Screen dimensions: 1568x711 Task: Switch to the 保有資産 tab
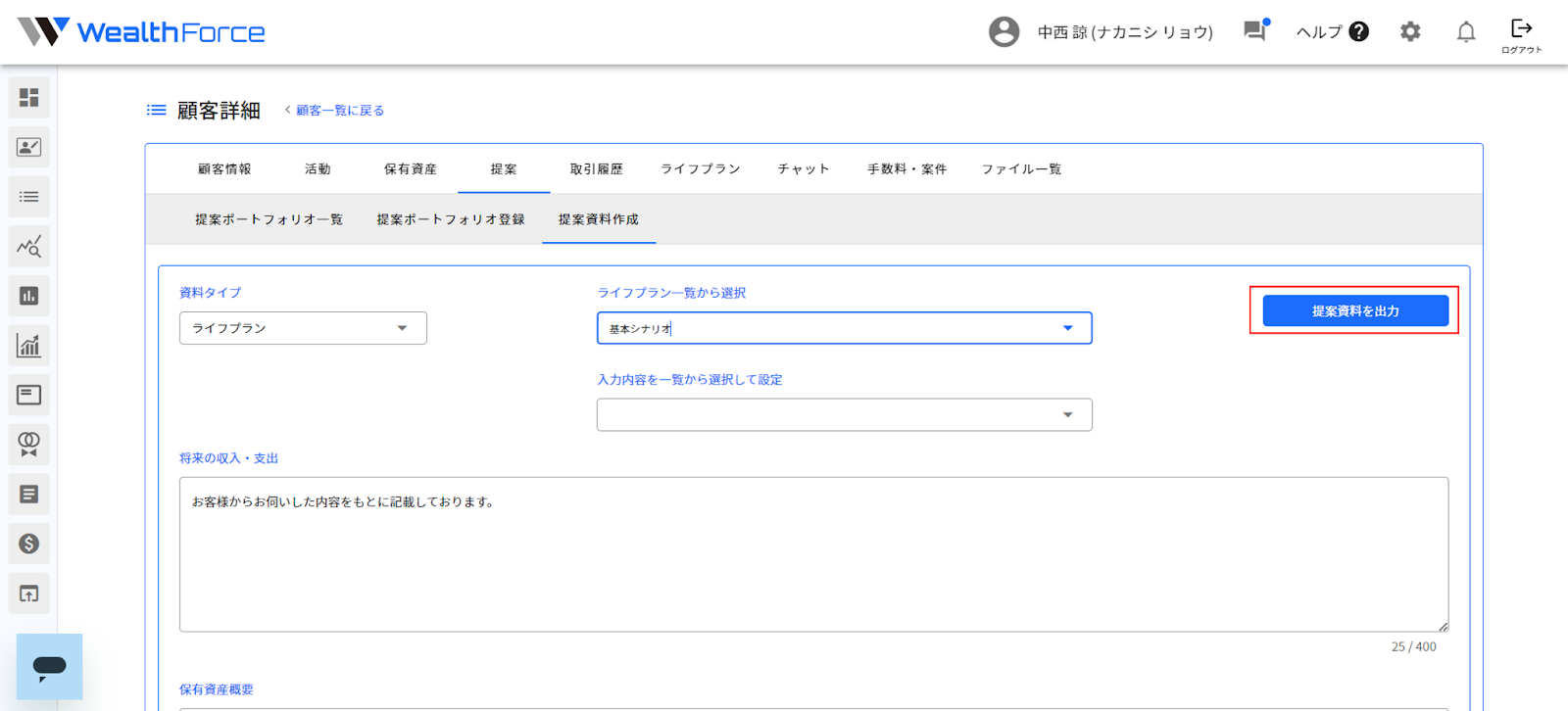411,169
